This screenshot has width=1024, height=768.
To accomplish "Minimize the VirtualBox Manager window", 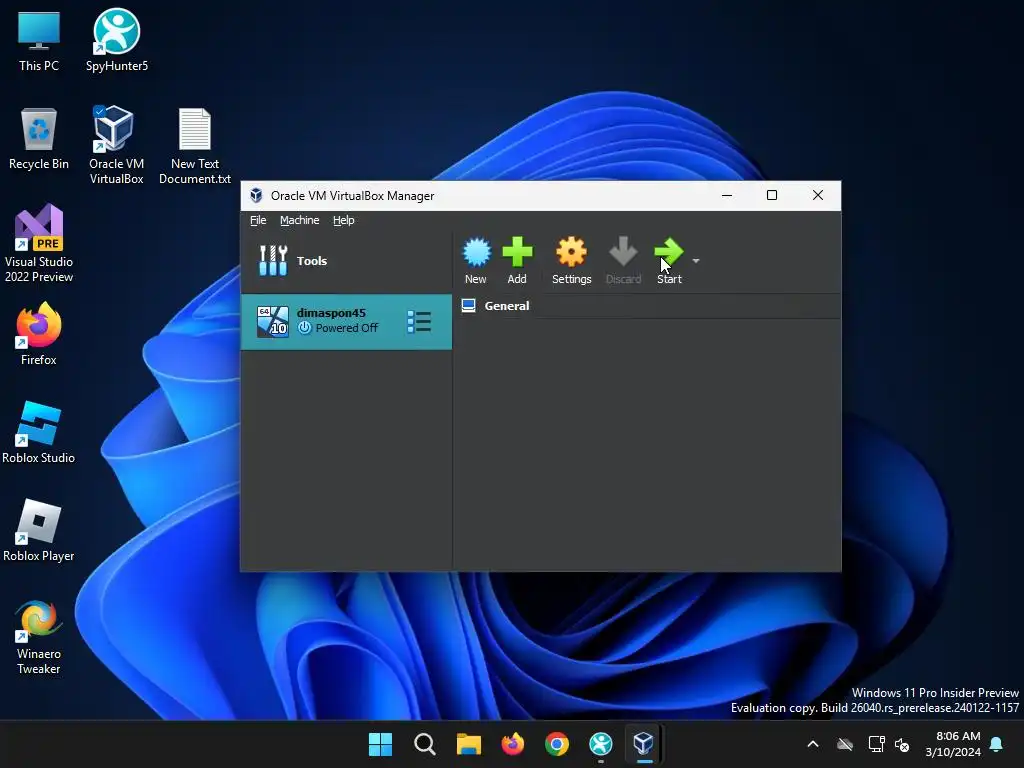I will coord(727,195).
